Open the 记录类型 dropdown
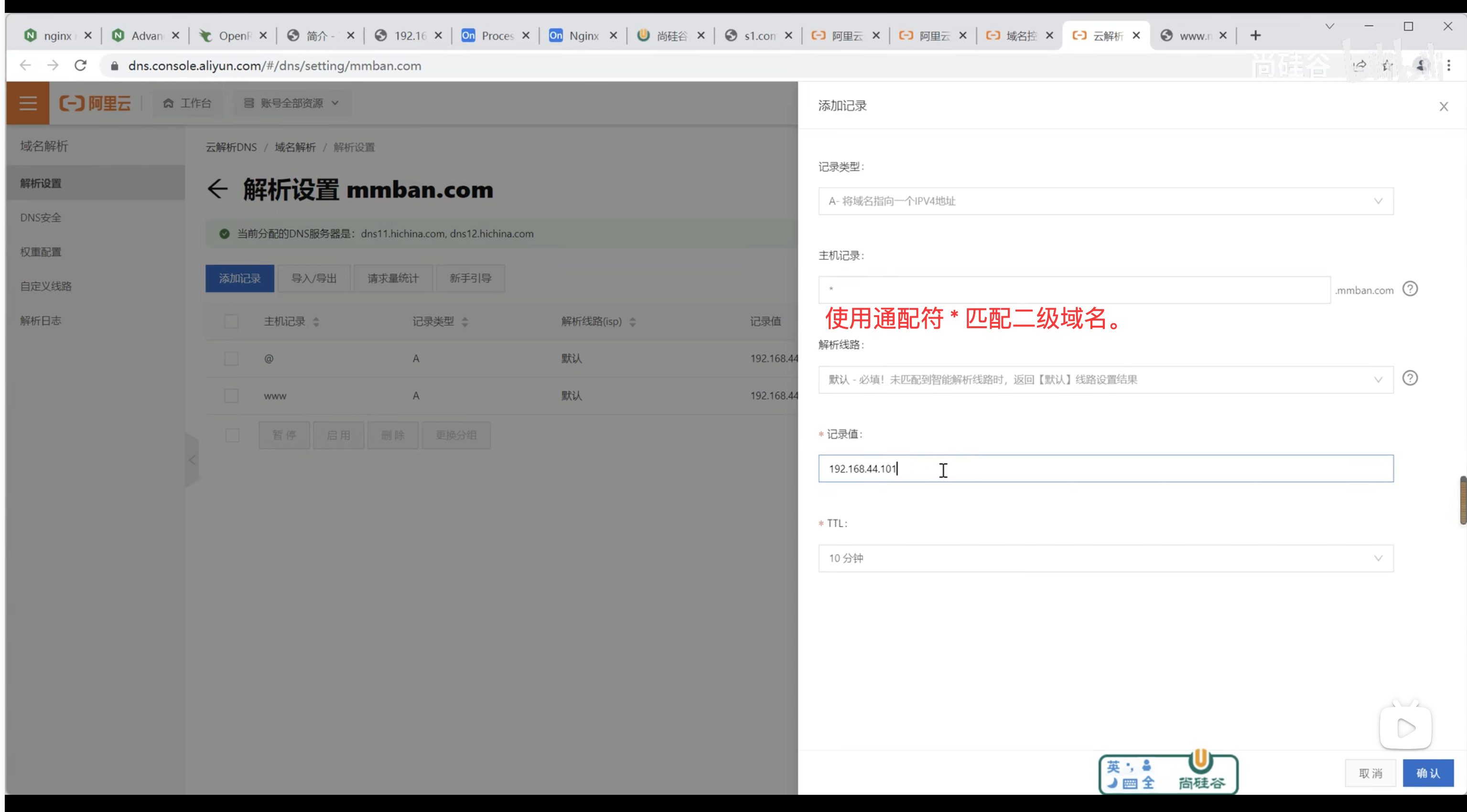This screenshot has height=812, width=1467. (x=1105, y=201)
